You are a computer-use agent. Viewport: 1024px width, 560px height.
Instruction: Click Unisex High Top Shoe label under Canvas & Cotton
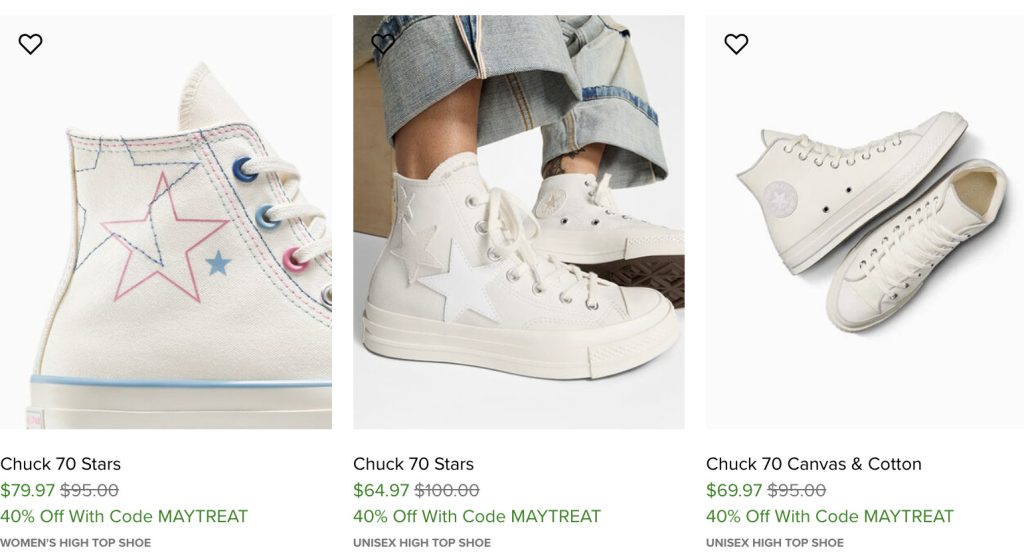tap(775, 543)
